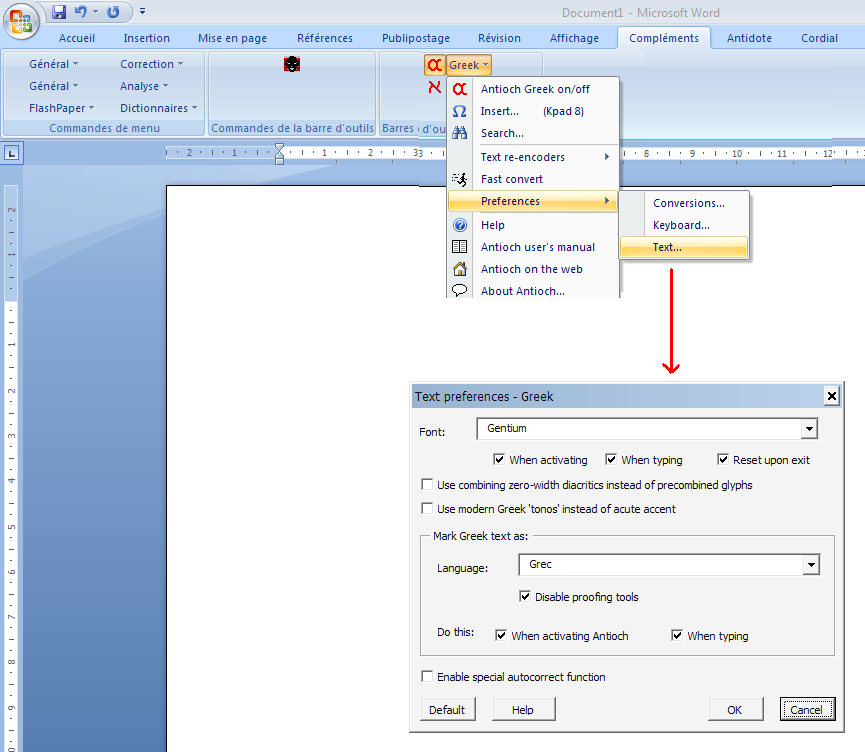Click the binoculars icon beside Search
The width and height of the screenshot is (865, 752).
point(460,133)
